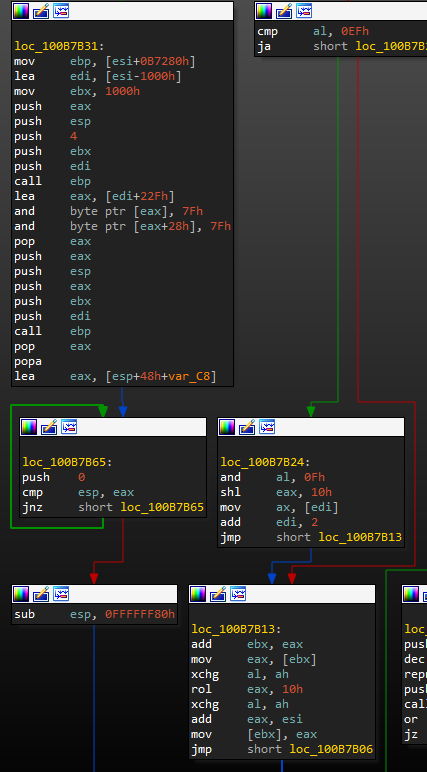
Task: Click the edit pencil icon on loc_100B7B65 block
Action: tap(49, 427)
